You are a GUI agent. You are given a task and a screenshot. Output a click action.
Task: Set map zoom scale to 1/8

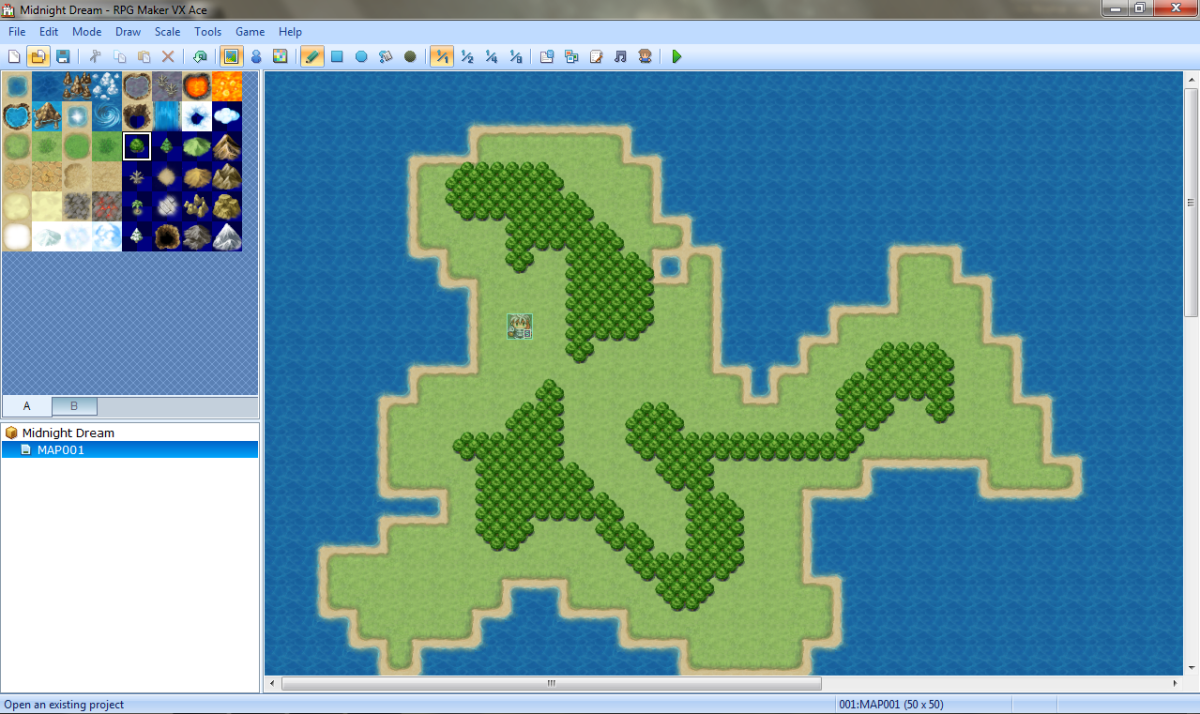click(515, 57)
